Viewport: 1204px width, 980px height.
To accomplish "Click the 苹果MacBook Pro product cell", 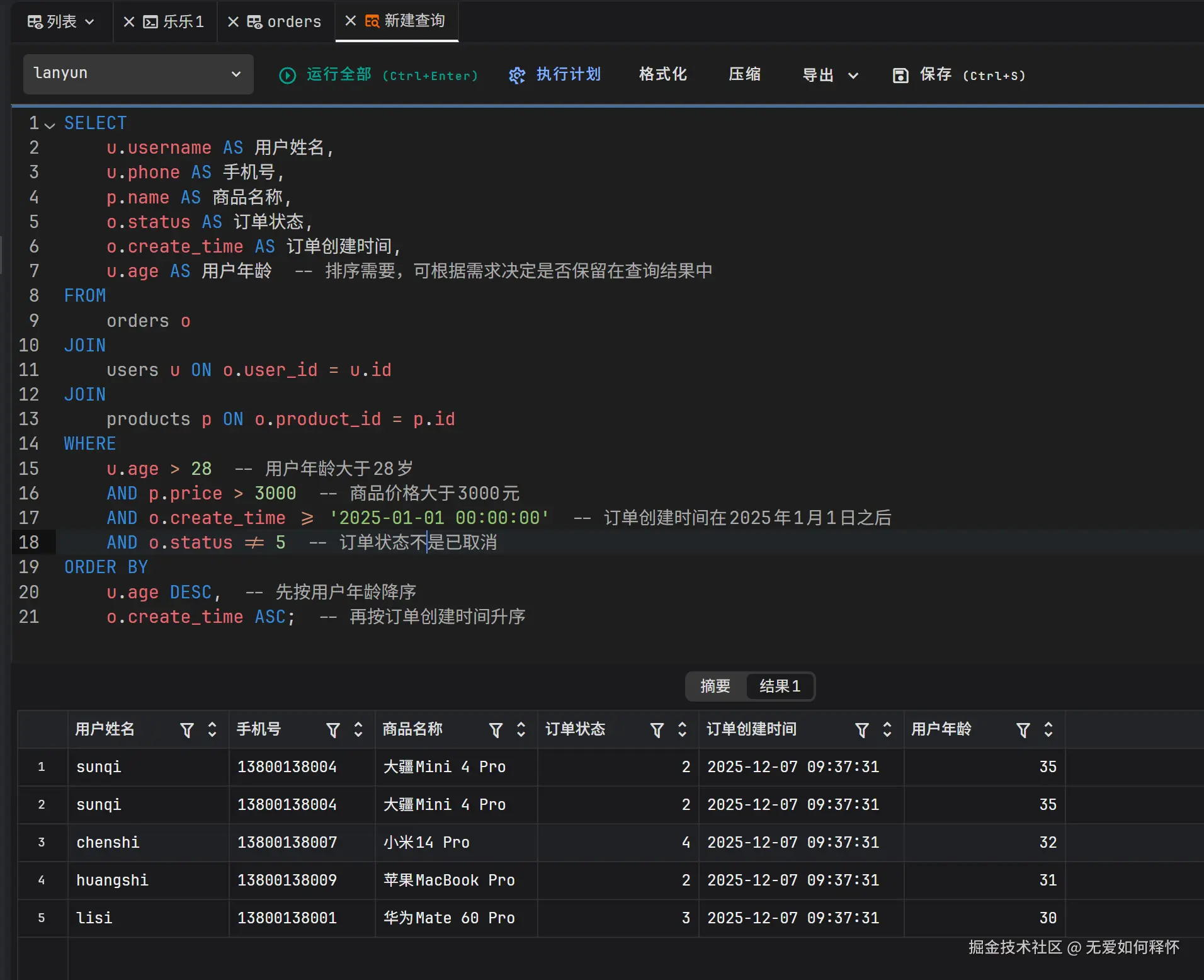I will coord(457,880).
